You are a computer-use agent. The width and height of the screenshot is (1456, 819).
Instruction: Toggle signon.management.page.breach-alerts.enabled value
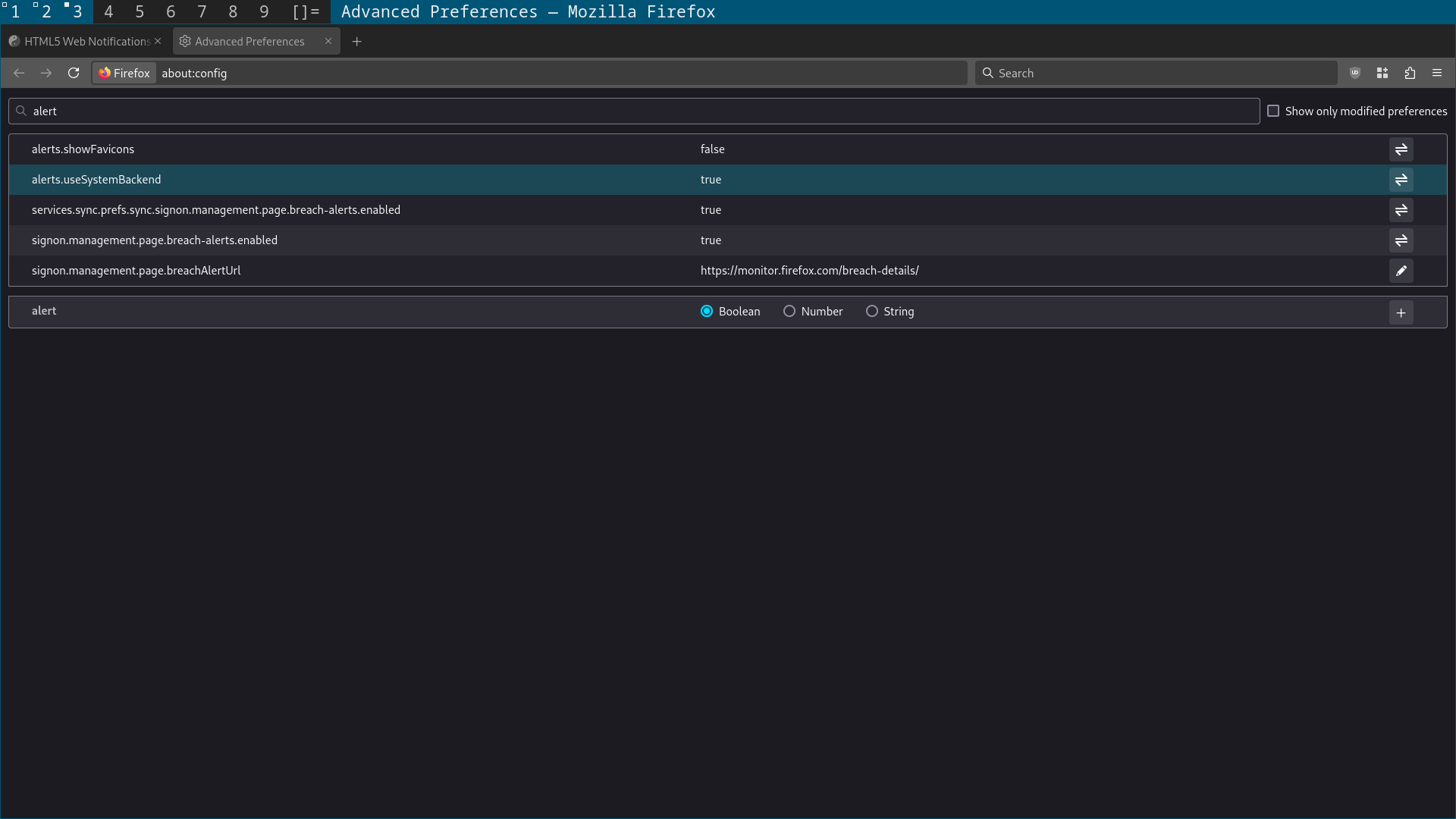1401,240
